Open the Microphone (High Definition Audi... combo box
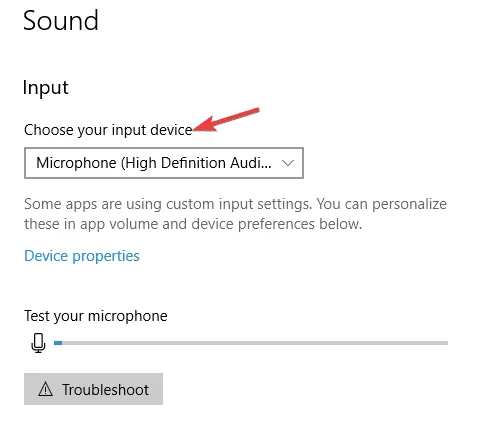 [164, 163]
